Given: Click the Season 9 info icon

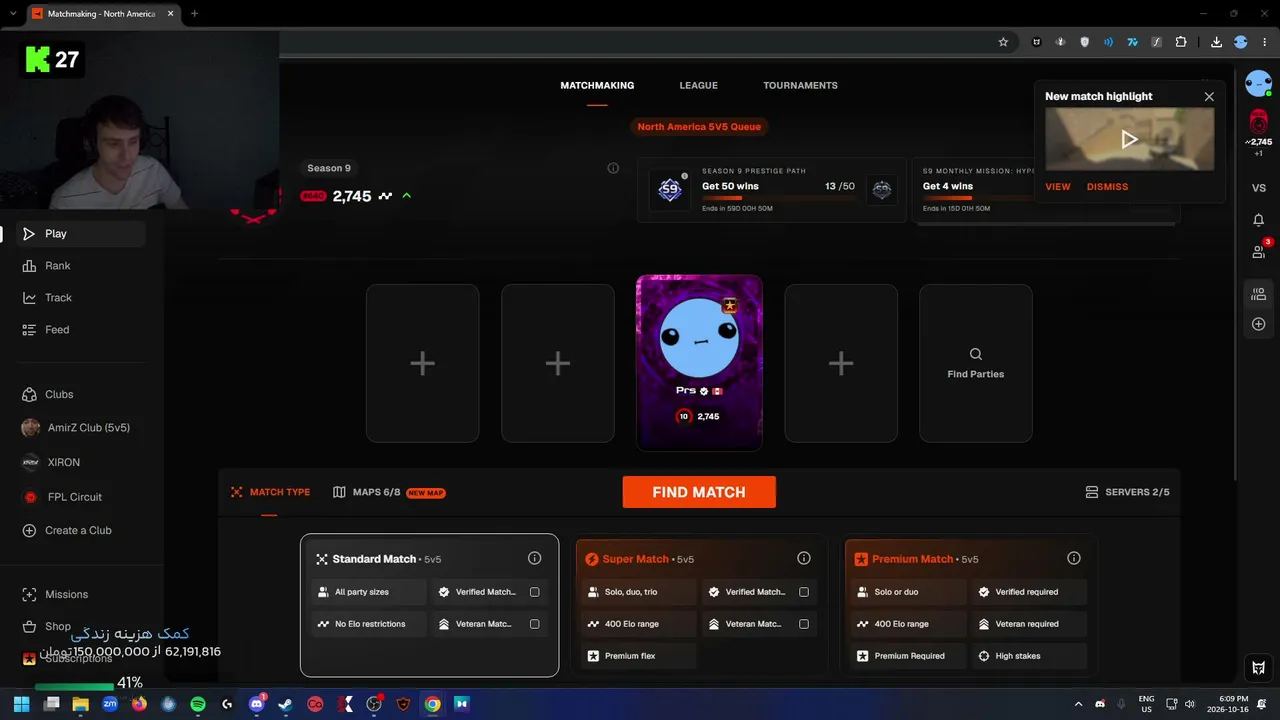Looking at the screenshot, I should click(x=613, y=168).
